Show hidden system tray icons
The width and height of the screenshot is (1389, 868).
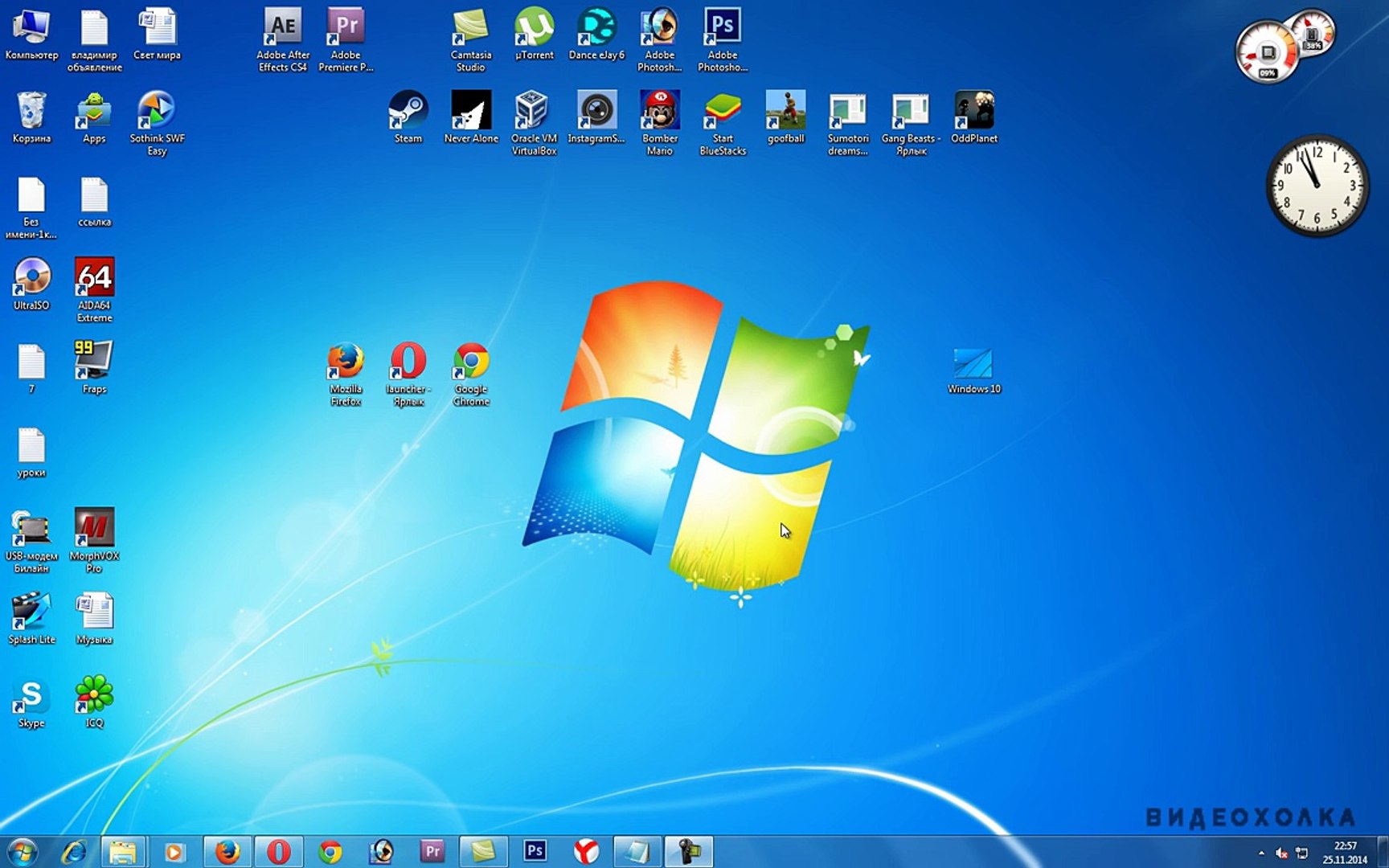click(x=1260, y=854)
